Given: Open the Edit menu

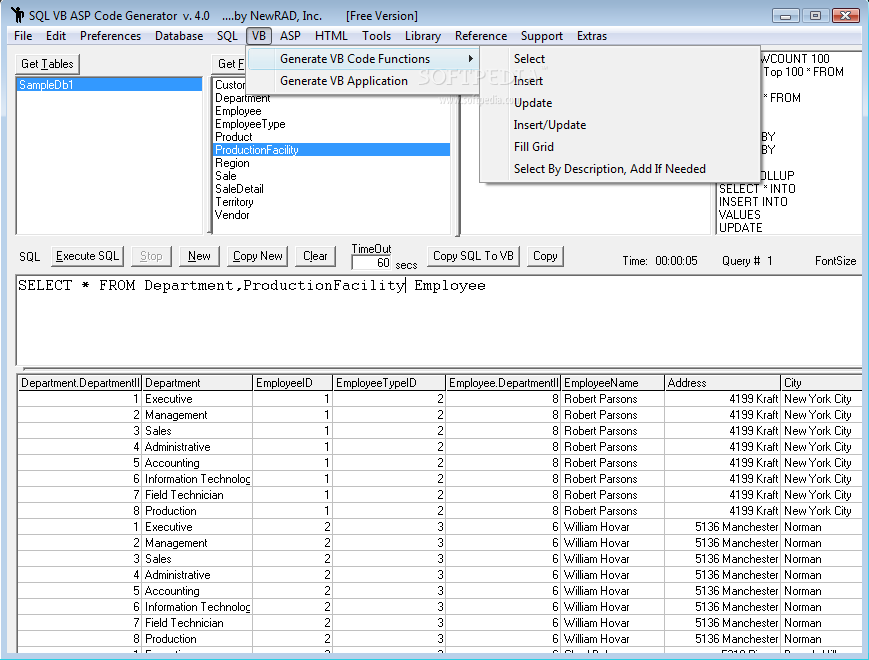Looking at the screenshot, I should 55,36.
